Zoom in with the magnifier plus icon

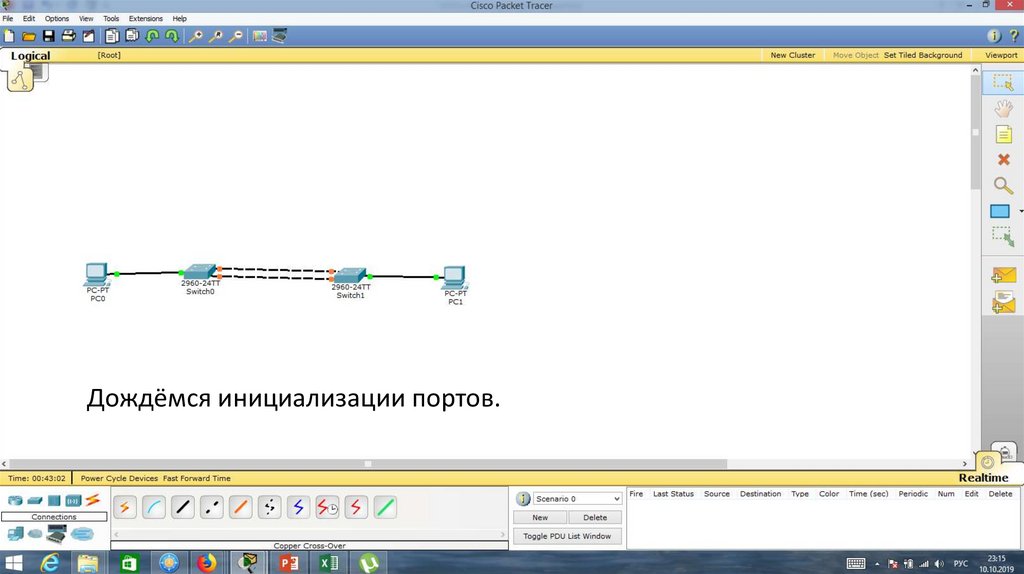(x=195, y=36)
